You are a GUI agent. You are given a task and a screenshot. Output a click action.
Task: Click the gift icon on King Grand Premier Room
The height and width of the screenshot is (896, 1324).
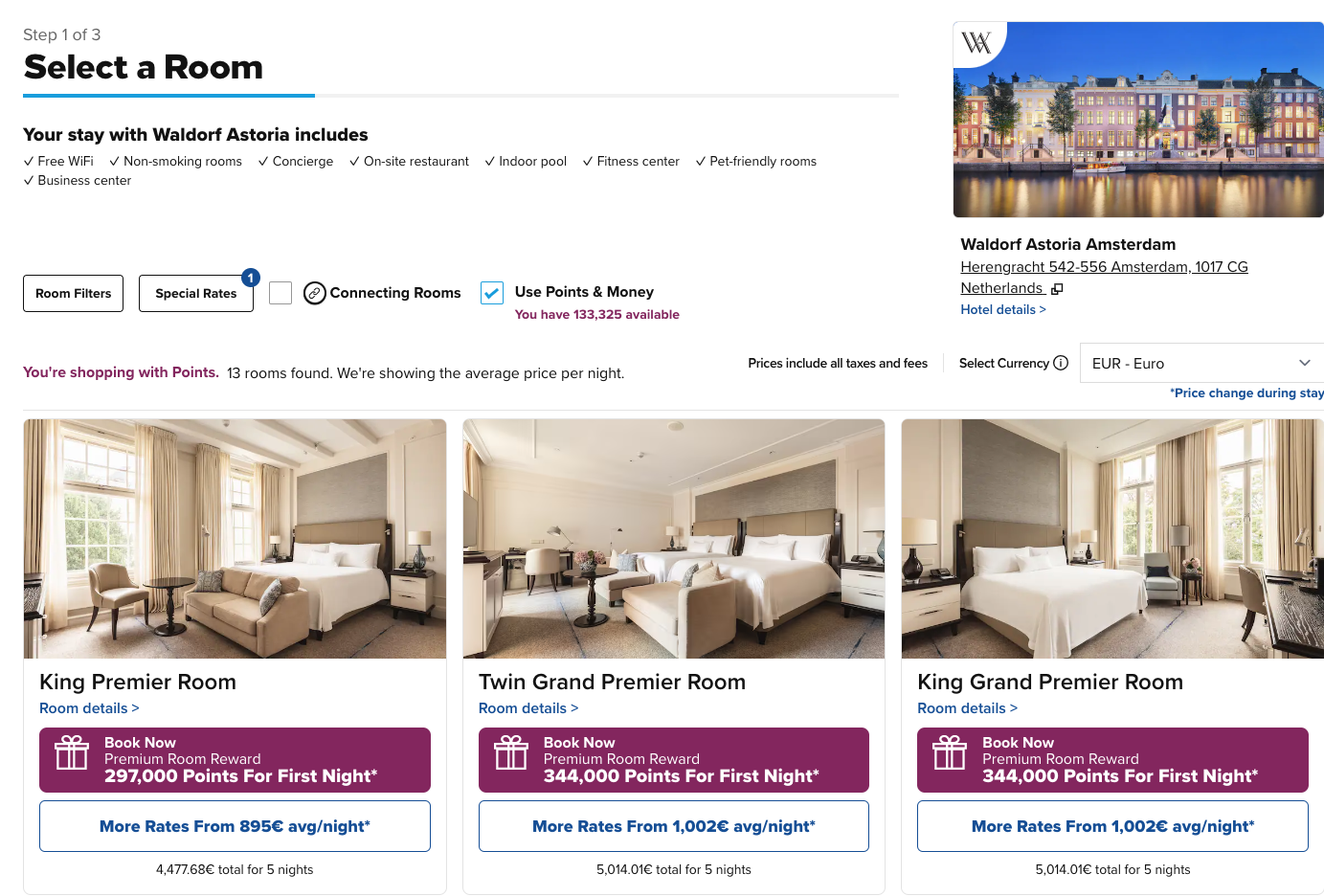(950, 752)
